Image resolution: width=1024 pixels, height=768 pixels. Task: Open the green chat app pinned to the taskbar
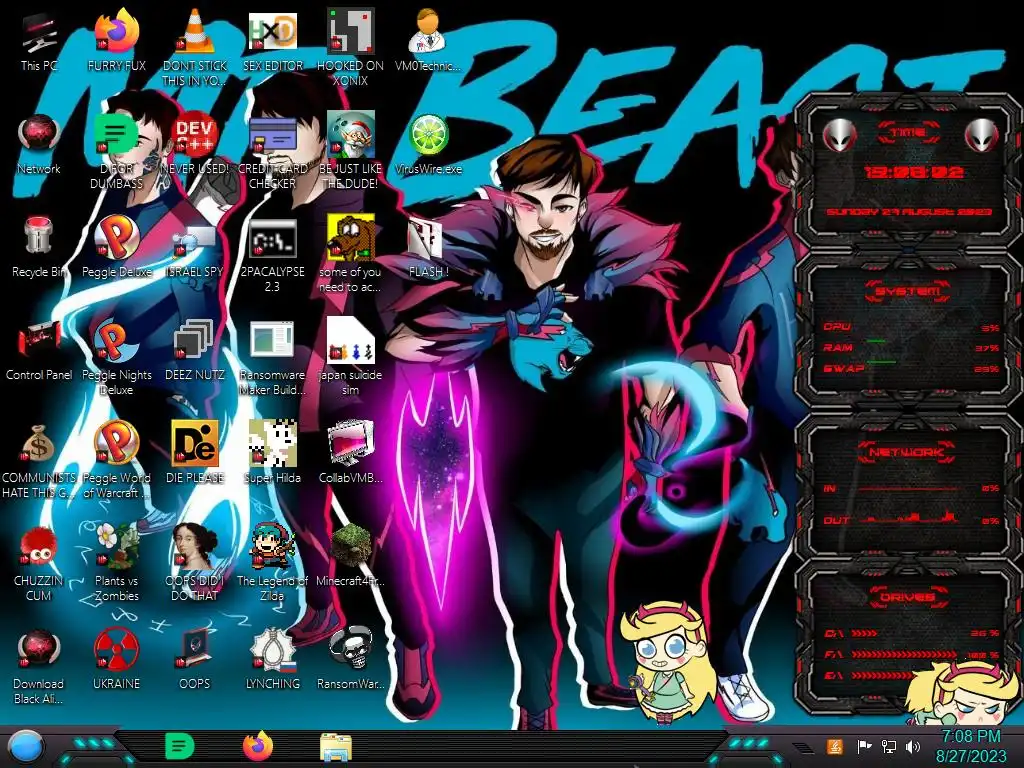click(x=179, y=746)
